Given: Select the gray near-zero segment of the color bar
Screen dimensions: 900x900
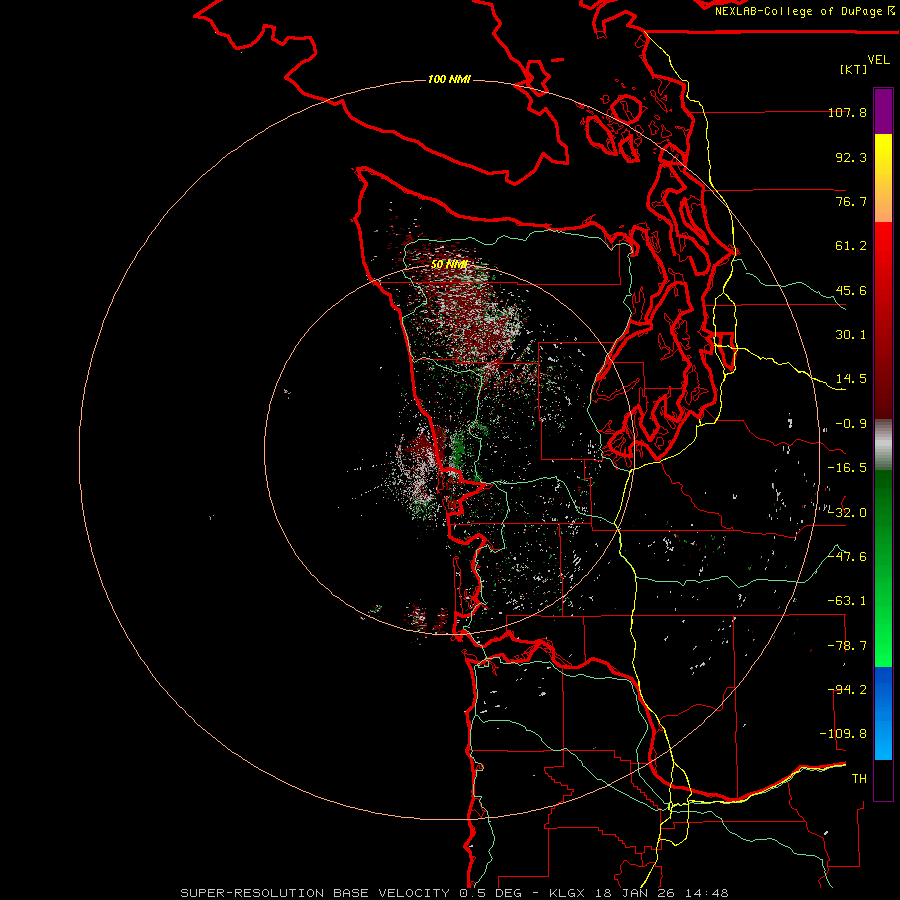Looking at the screenshot, I should (883, 445).
